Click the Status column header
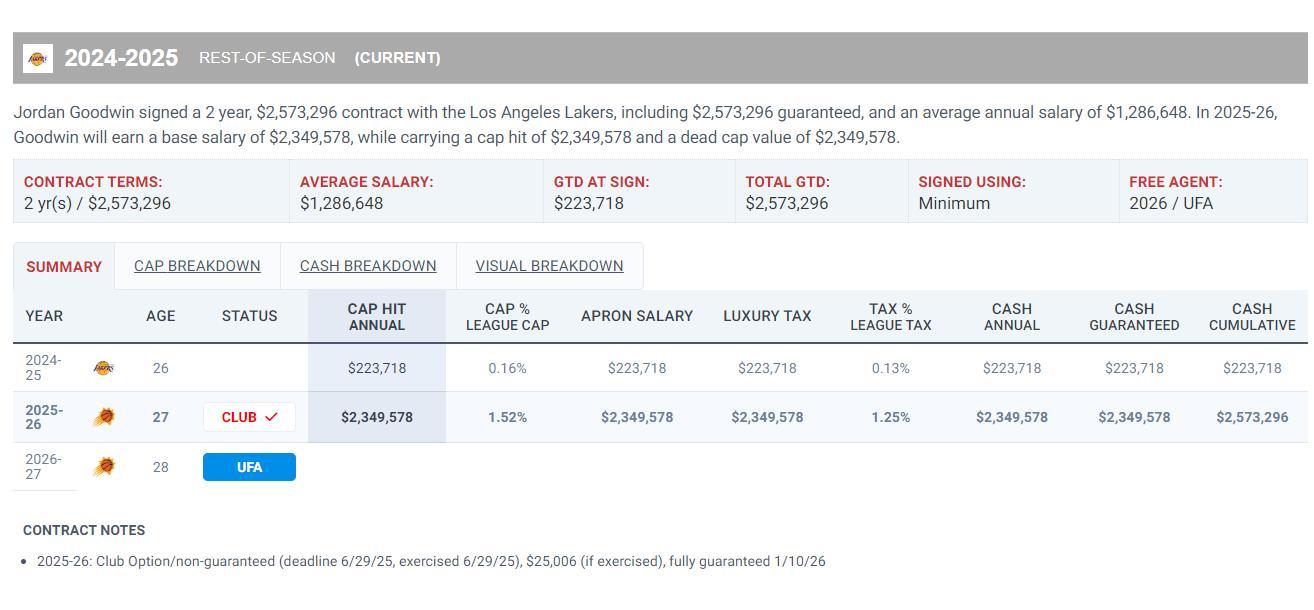Screen dimensions: 1314x610 pos(249,316)
